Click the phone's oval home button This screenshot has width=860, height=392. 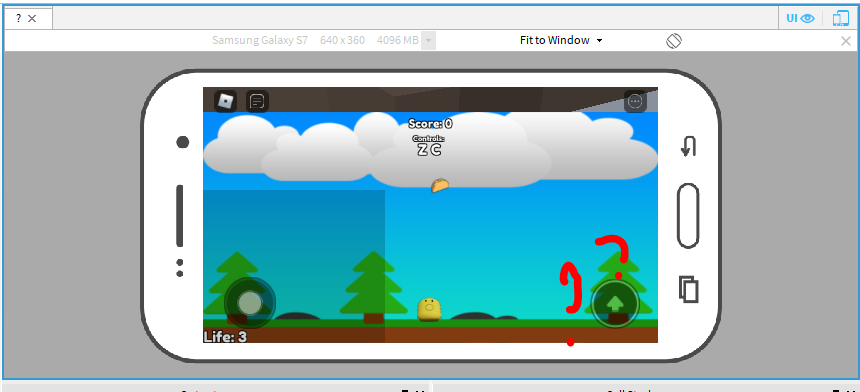click(688, 216)
